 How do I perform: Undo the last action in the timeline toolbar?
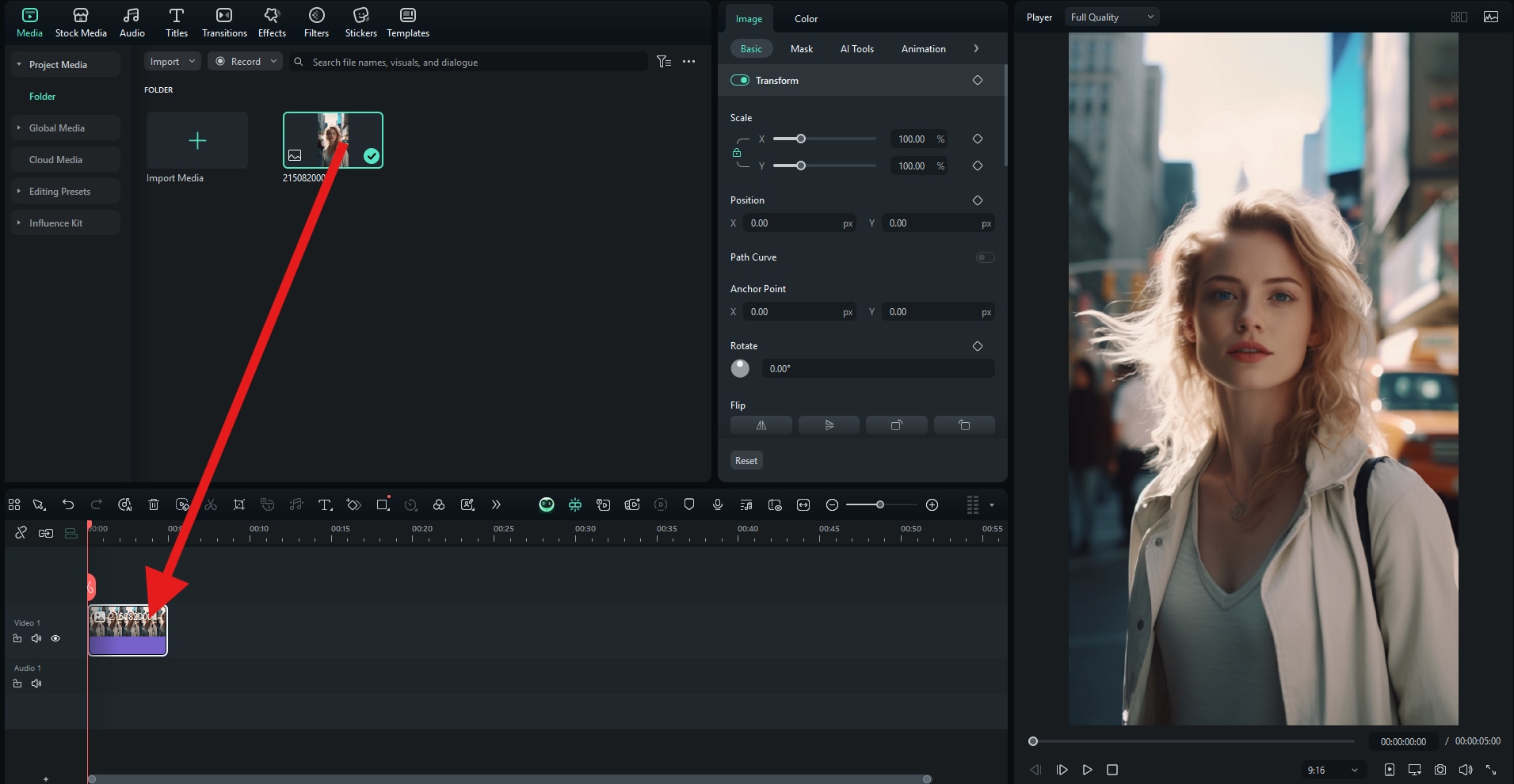click(x=68, y=504)
